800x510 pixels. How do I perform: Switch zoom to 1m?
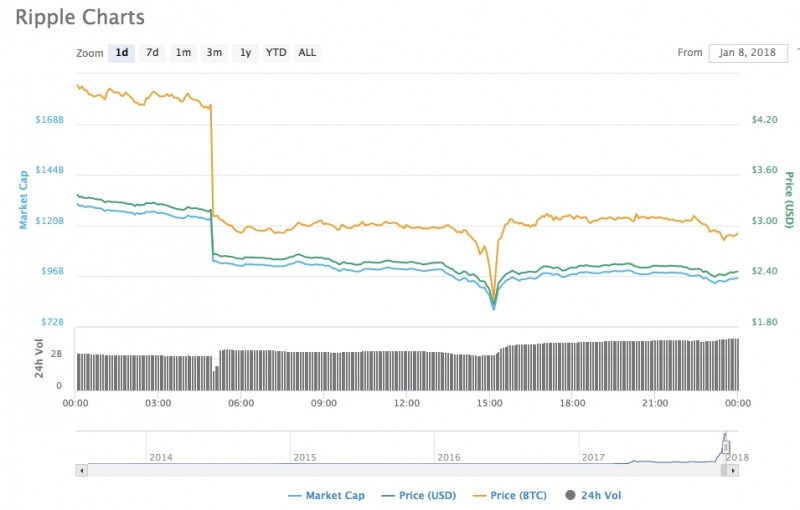click(183, 52)
